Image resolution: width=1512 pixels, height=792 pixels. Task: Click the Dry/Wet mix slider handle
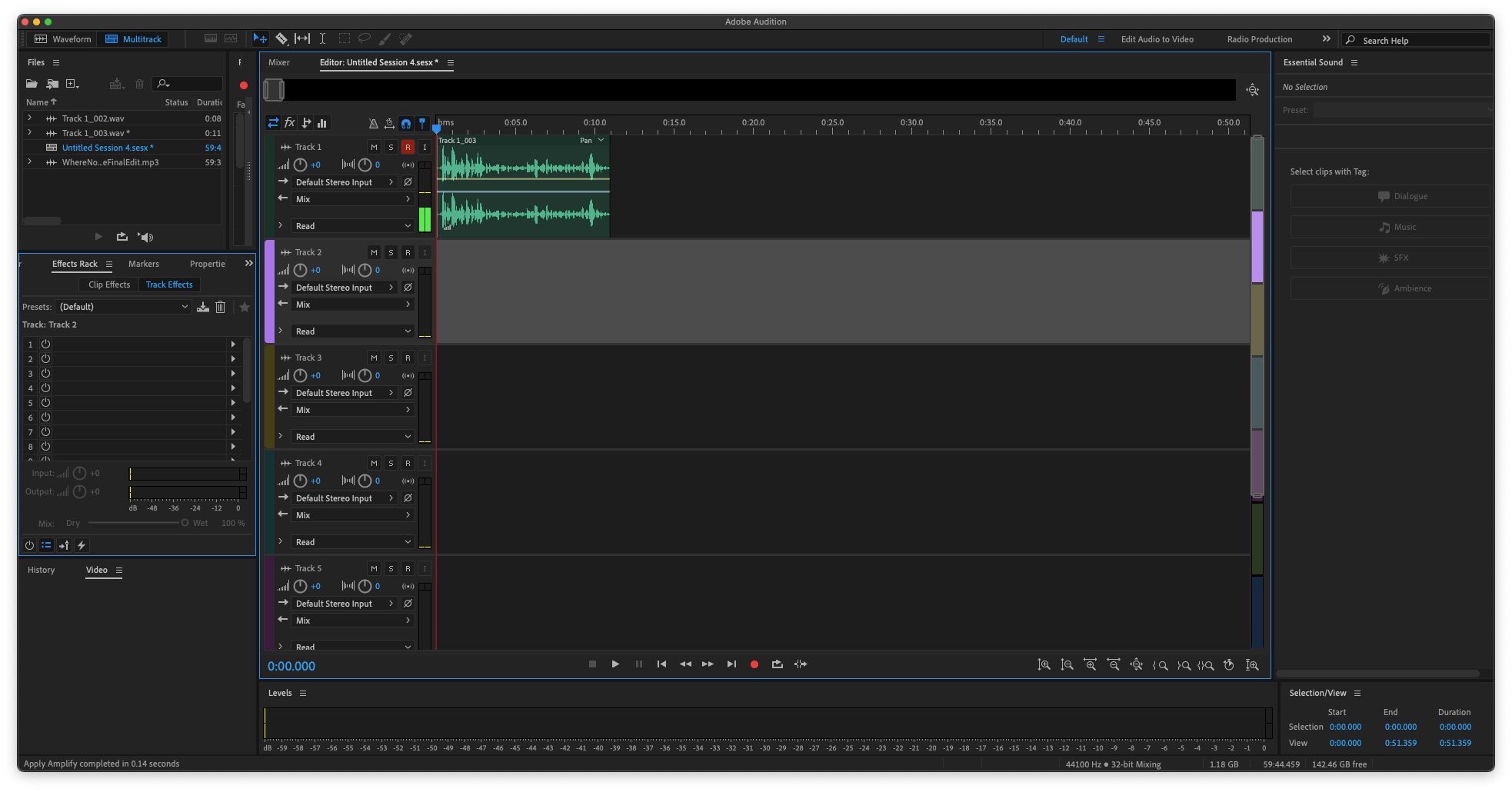185,523
